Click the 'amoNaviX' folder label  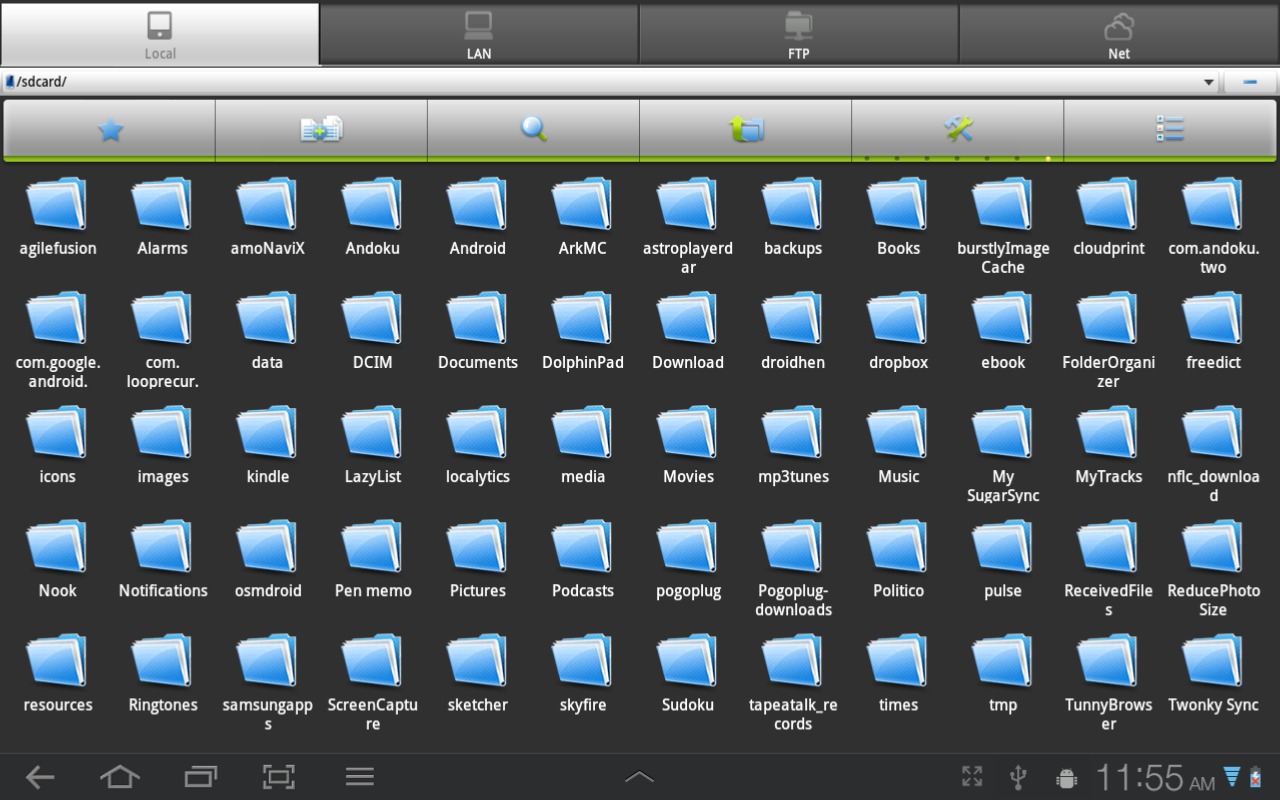tap(268, 248)
